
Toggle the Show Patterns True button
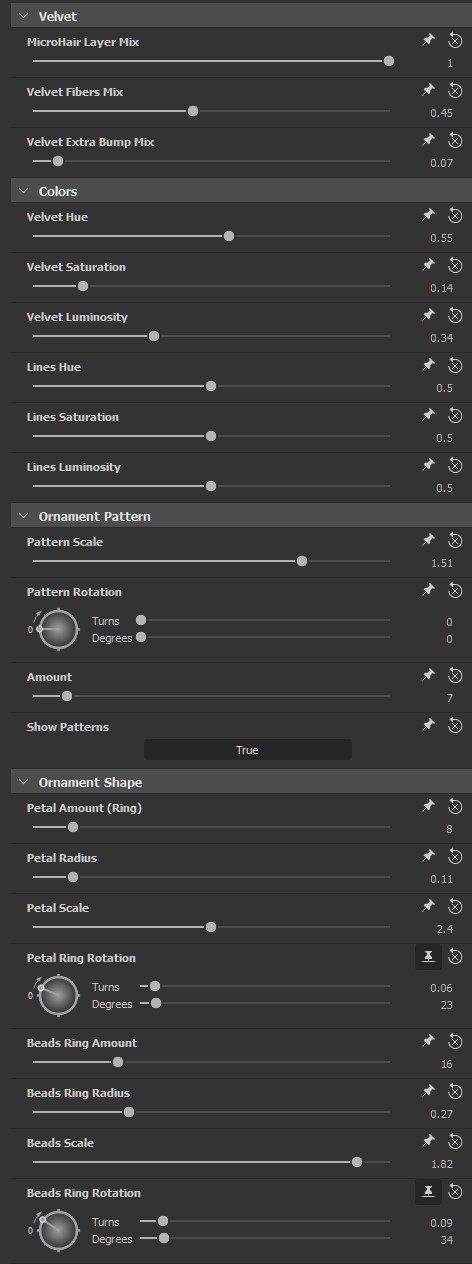pos(247,750)
